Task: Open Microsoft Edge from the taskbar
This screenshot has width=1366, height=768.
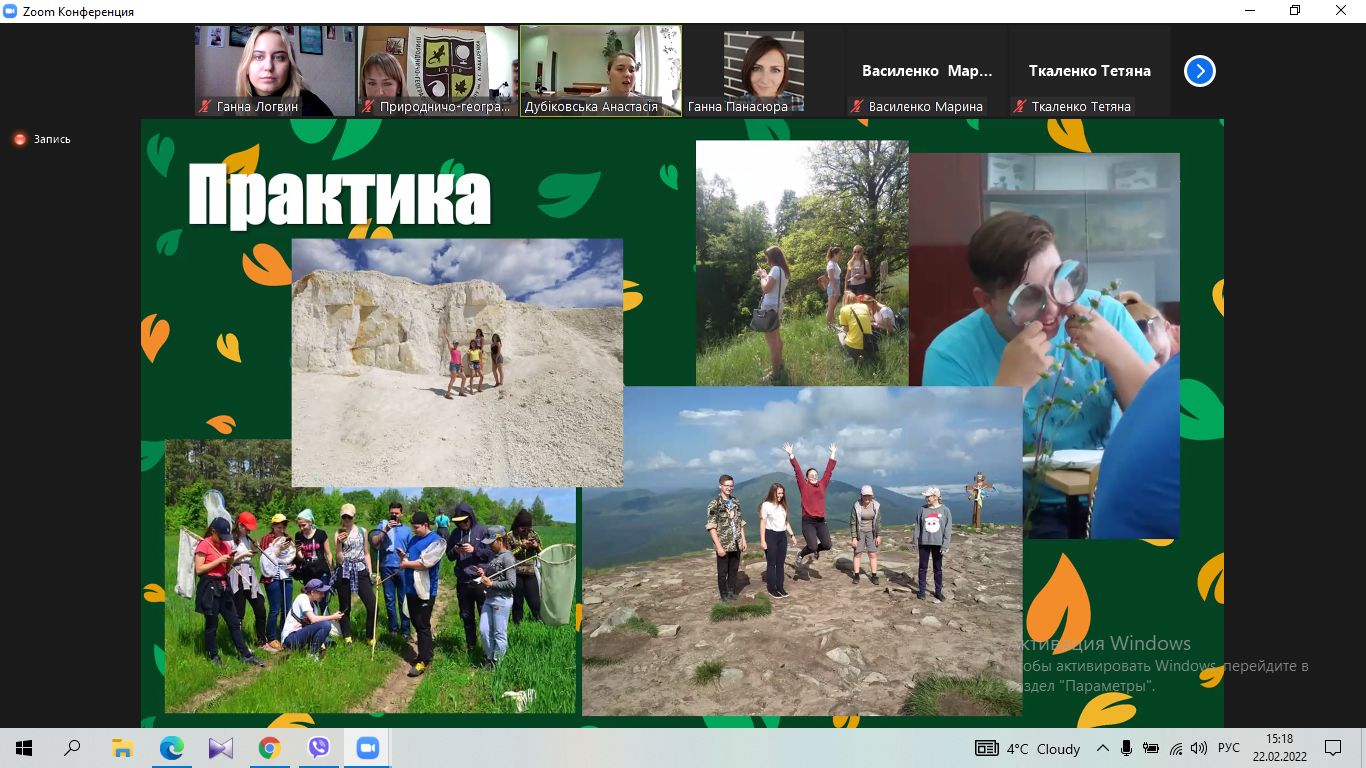Action: tap(172, 748)
